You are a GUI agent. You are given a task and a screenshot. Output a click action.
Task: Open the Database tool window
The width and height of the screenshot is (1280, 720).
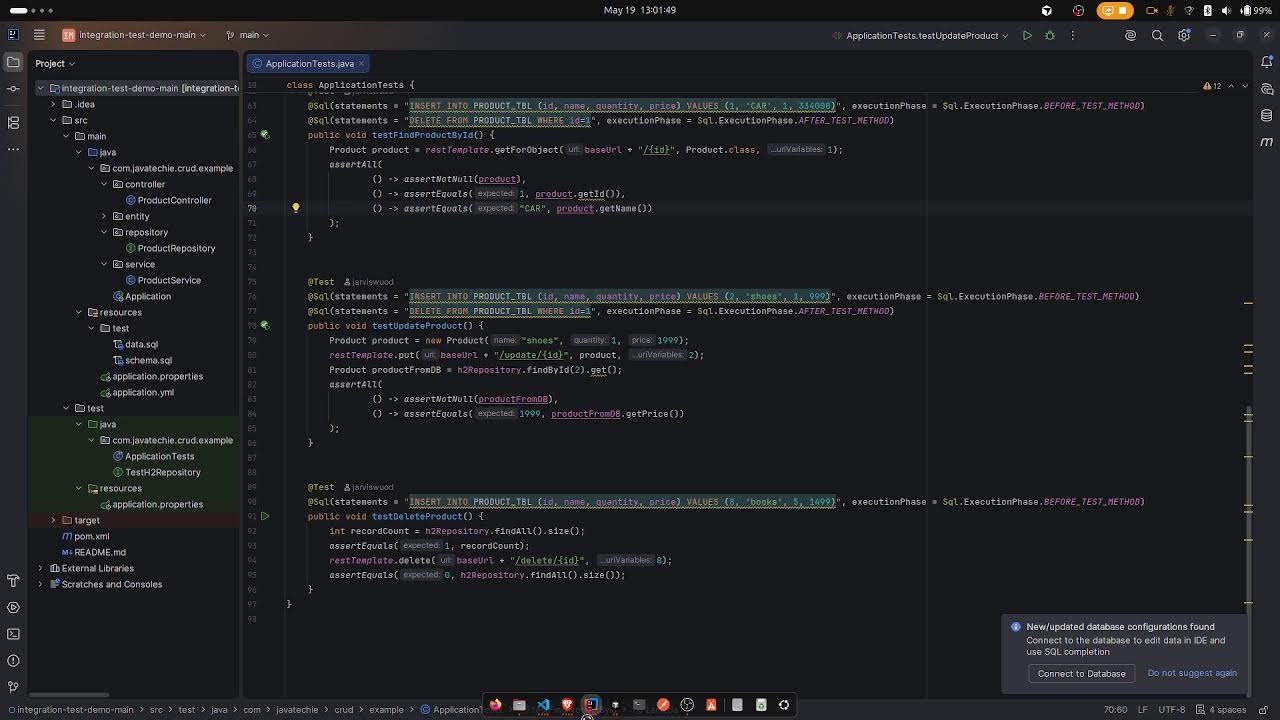(x=1266, y=115)
